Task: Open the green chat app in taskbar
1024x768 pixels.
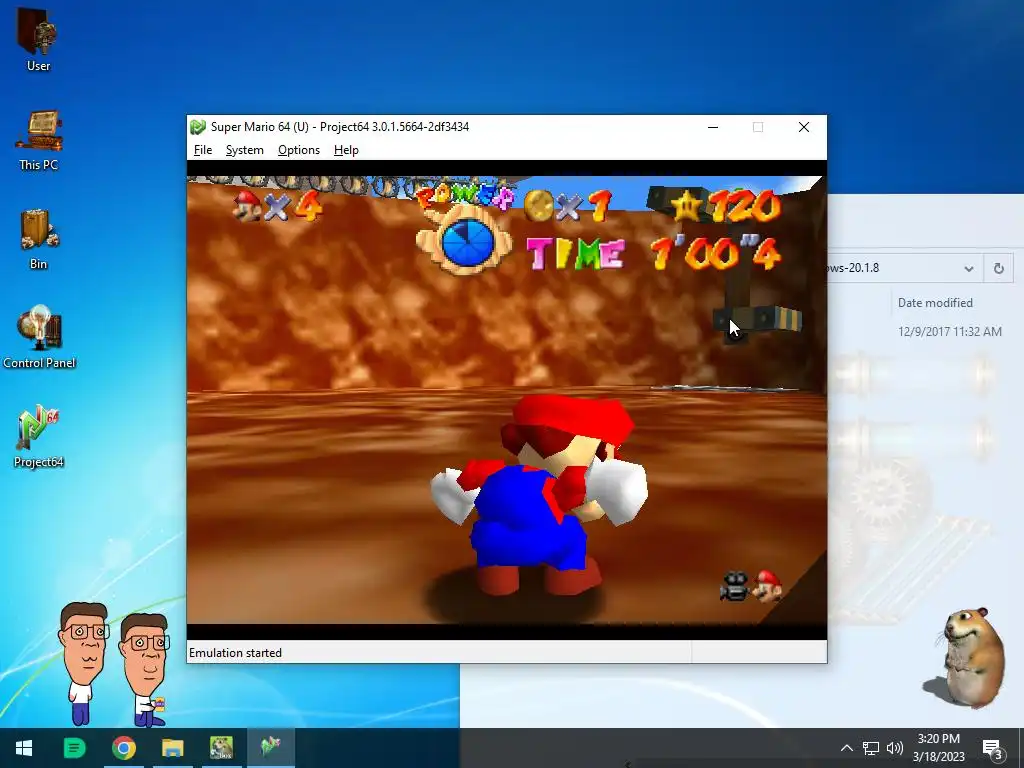Action: (x=74, y=748)
